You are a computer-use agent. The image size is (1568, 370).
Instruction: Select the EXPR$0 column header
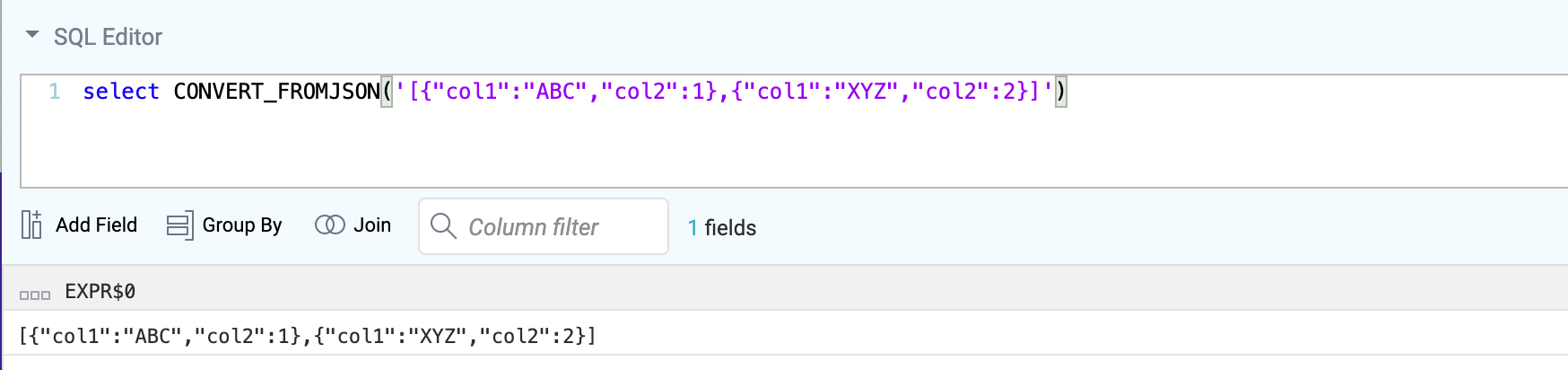tap(100, 291)
